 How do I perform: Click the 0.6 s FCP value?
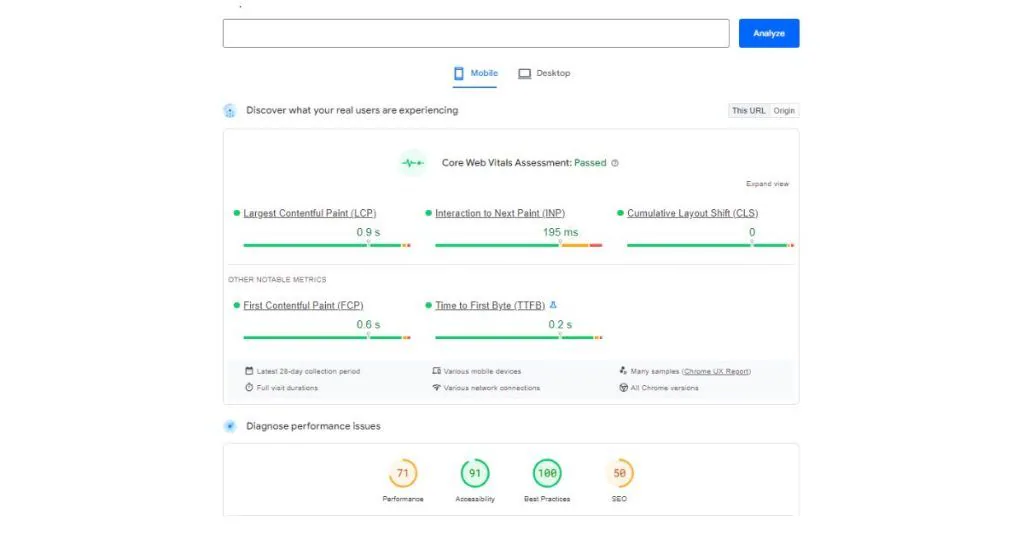(368, 324)
